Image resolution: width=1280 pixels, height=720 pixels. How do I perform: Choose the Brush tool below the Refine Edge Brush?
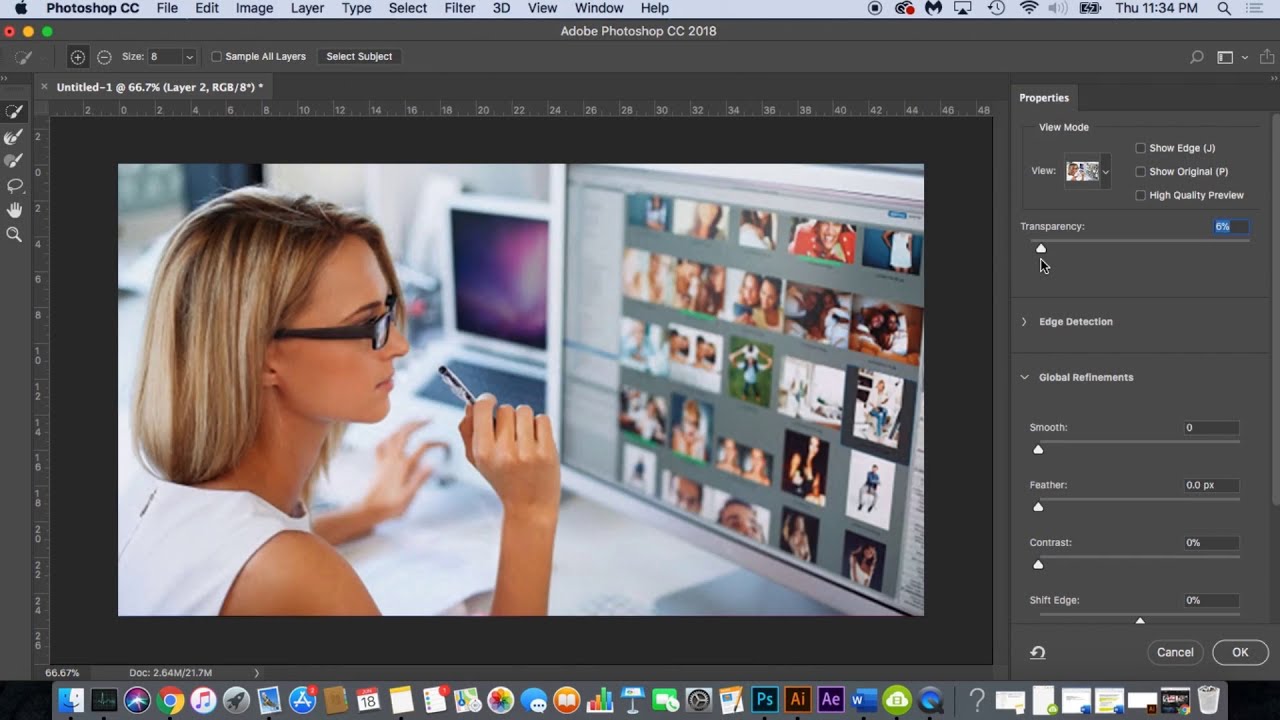pos(14,161)
